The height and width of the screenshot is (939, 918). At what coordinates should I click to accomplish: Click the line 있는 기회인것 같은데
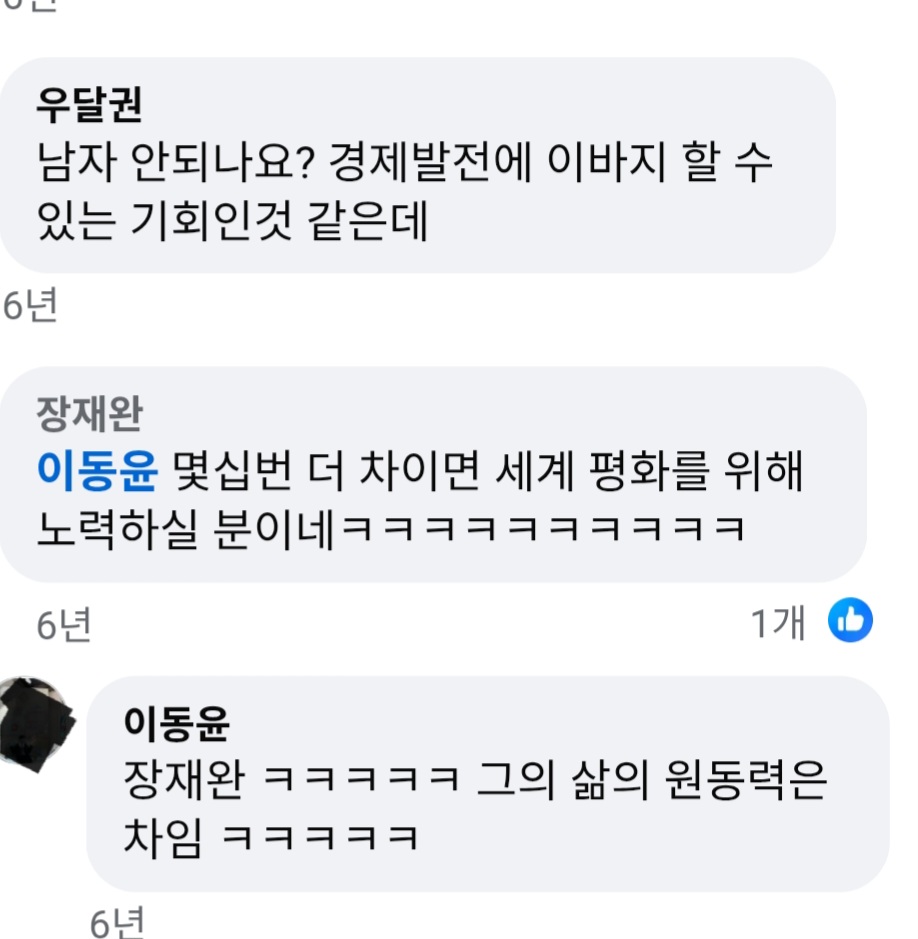click(x=232, y=221)
